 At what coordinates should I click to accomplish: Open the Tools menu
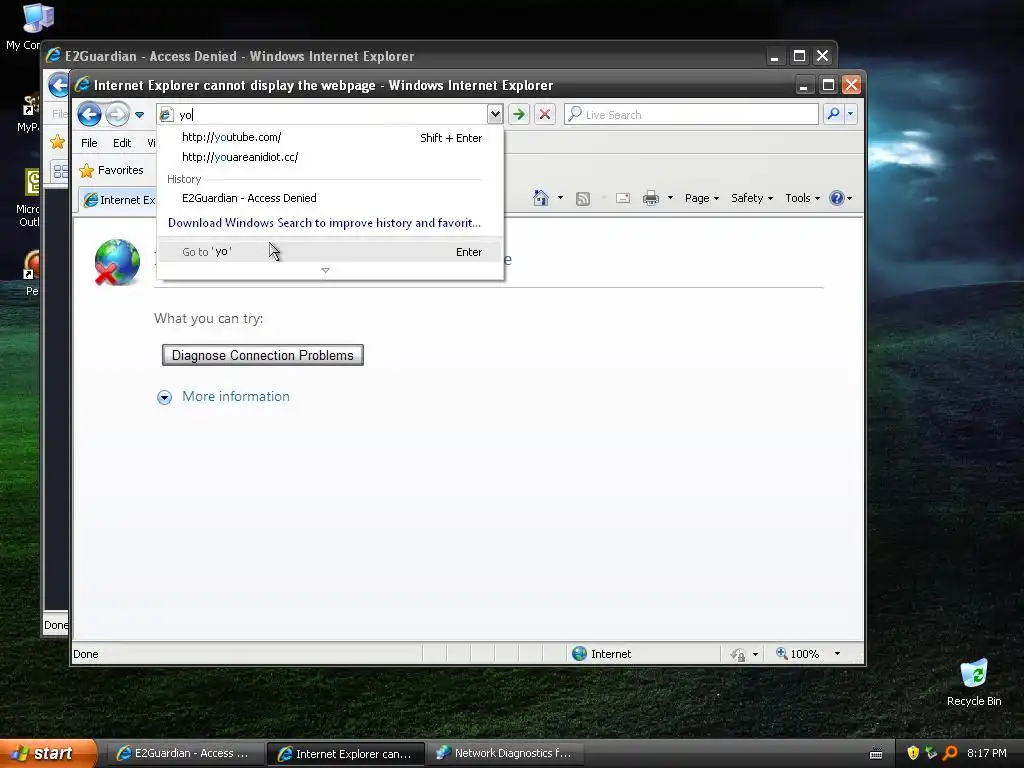coord(802,198)
